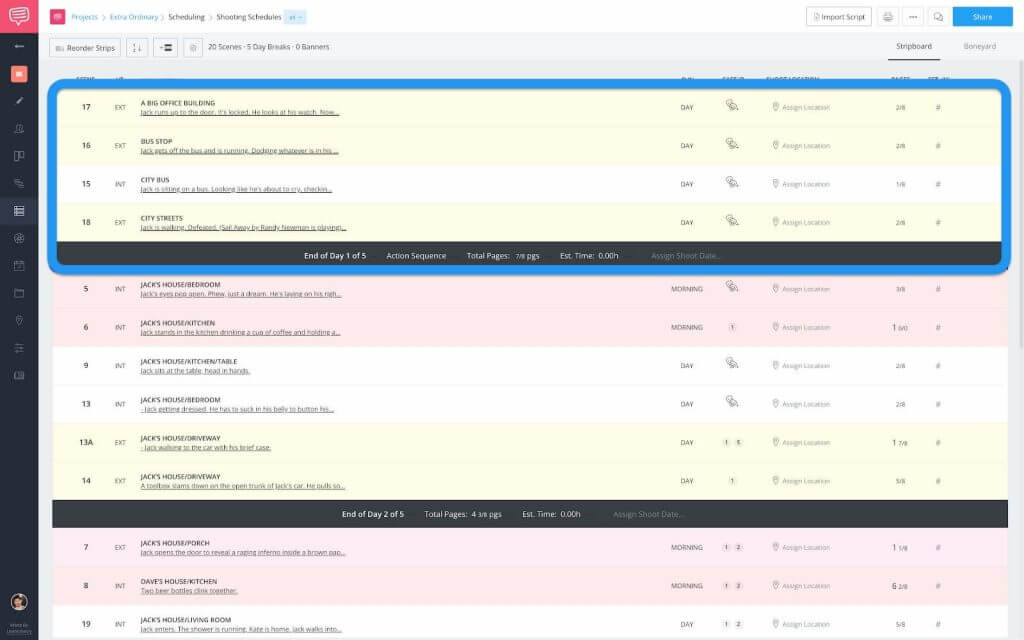Click the gear icon beside the scenes summary
Viewport: 1024px width, 640px height.
tap(193, 46)
